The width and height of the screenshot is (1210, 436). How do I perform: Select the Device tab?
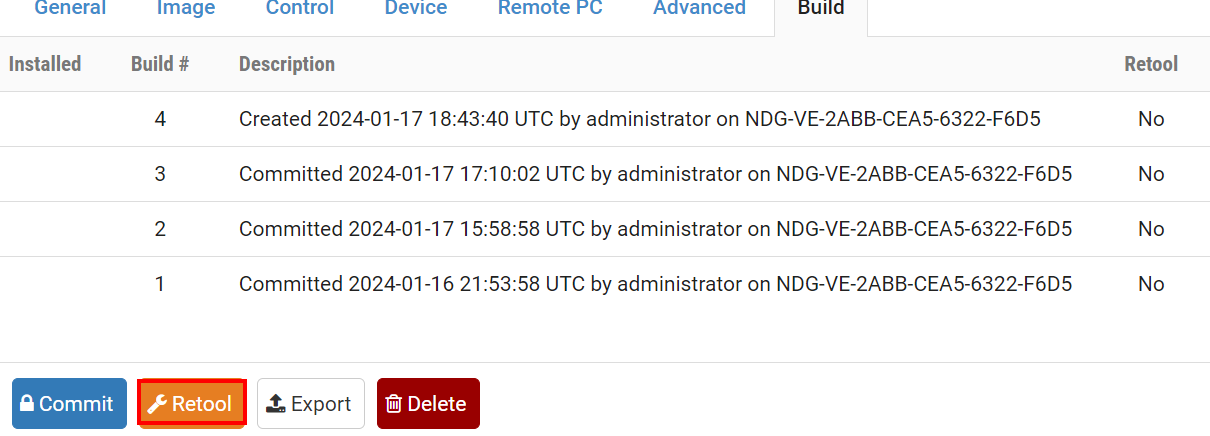[416, 9]
